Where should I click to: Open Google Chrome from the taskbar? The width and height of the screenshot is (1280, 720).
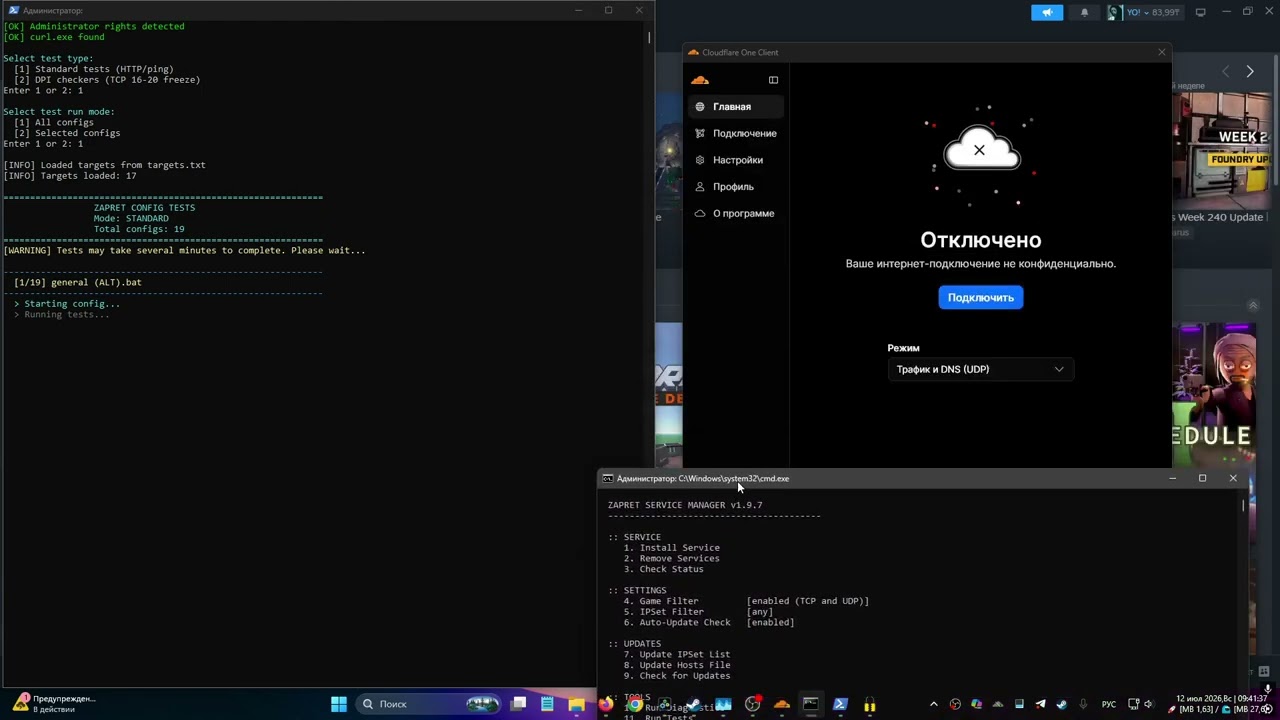(x=635, y=704)
